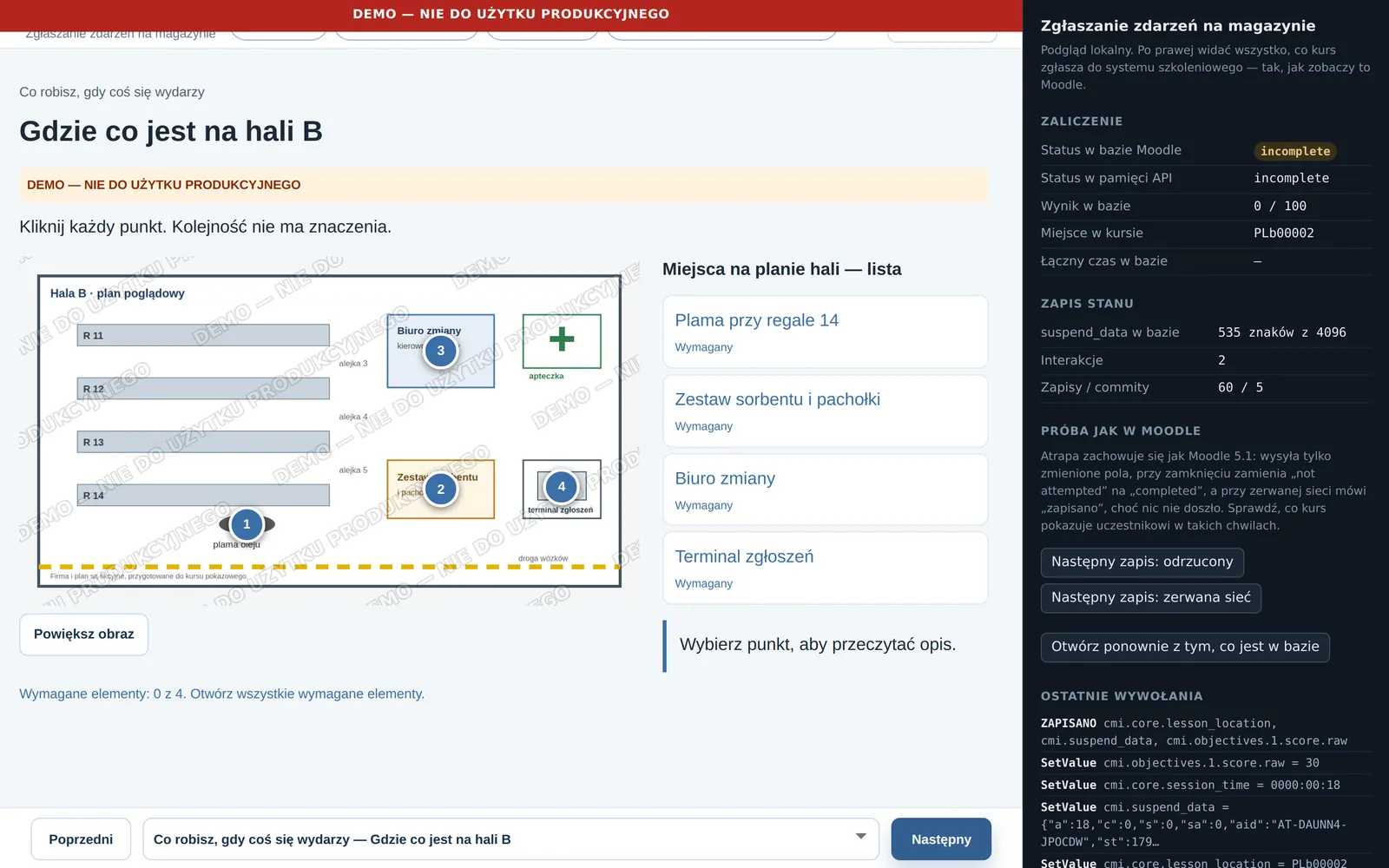Click hotspot marker 4 on terminal zgłoszeń

562,487
